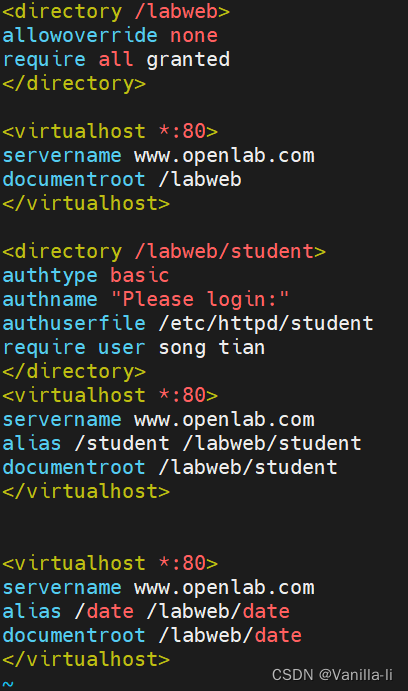Click the first servername www.openlab.com value
Screen dimensions: 408x691
[224, 156]
